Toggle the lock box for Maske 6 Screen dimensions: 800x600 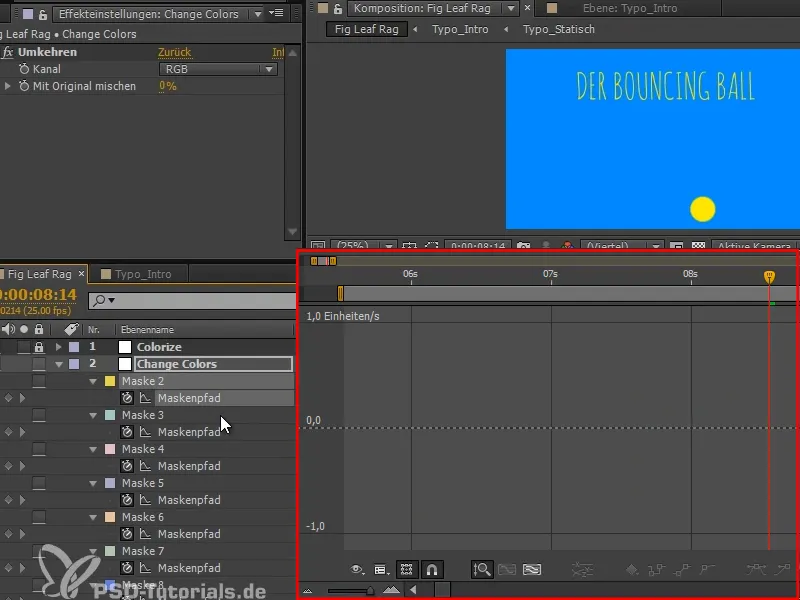39,517
